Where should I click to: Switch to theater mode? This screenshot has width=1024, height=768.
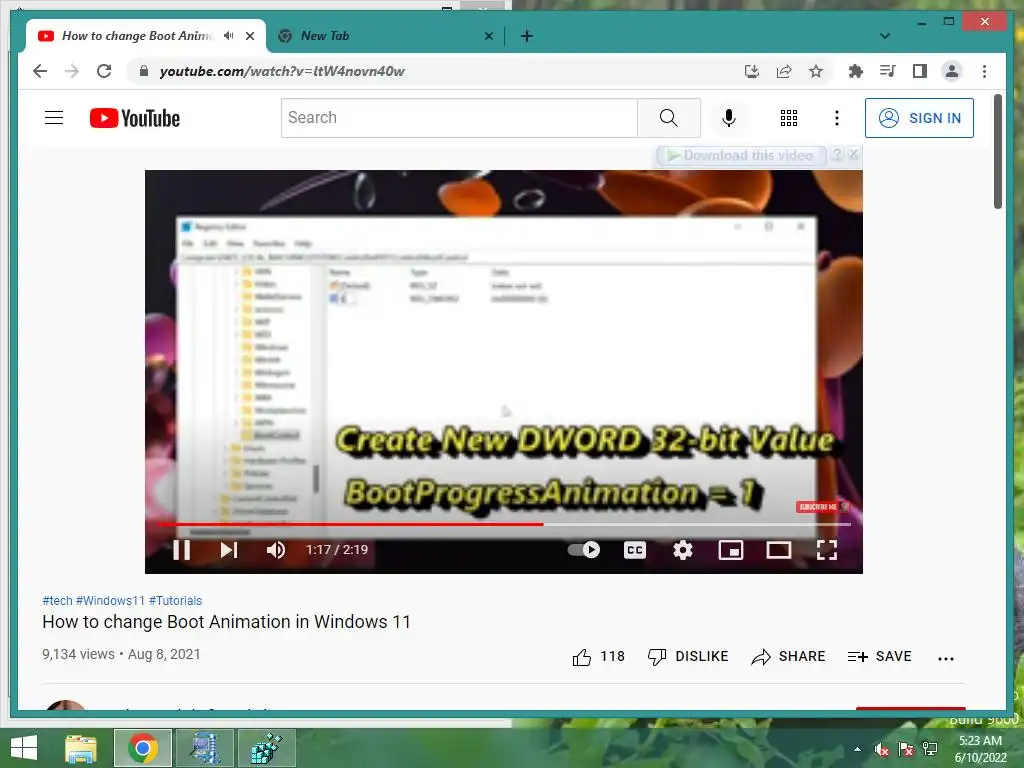click(x=778, y=550)
